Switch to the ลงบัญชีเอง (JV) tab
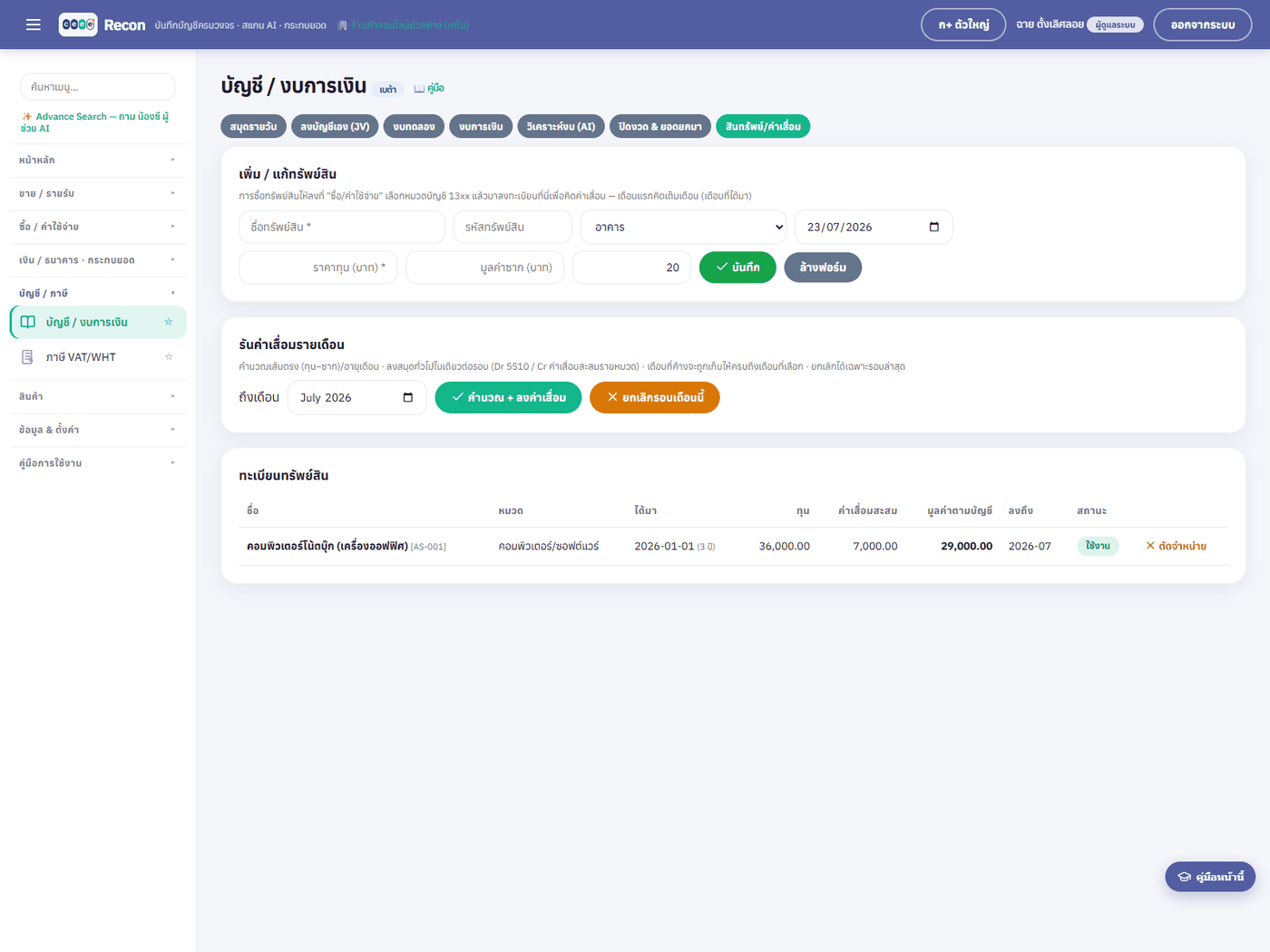Viewport: 1270px width, 952px height. pos(335,126)
